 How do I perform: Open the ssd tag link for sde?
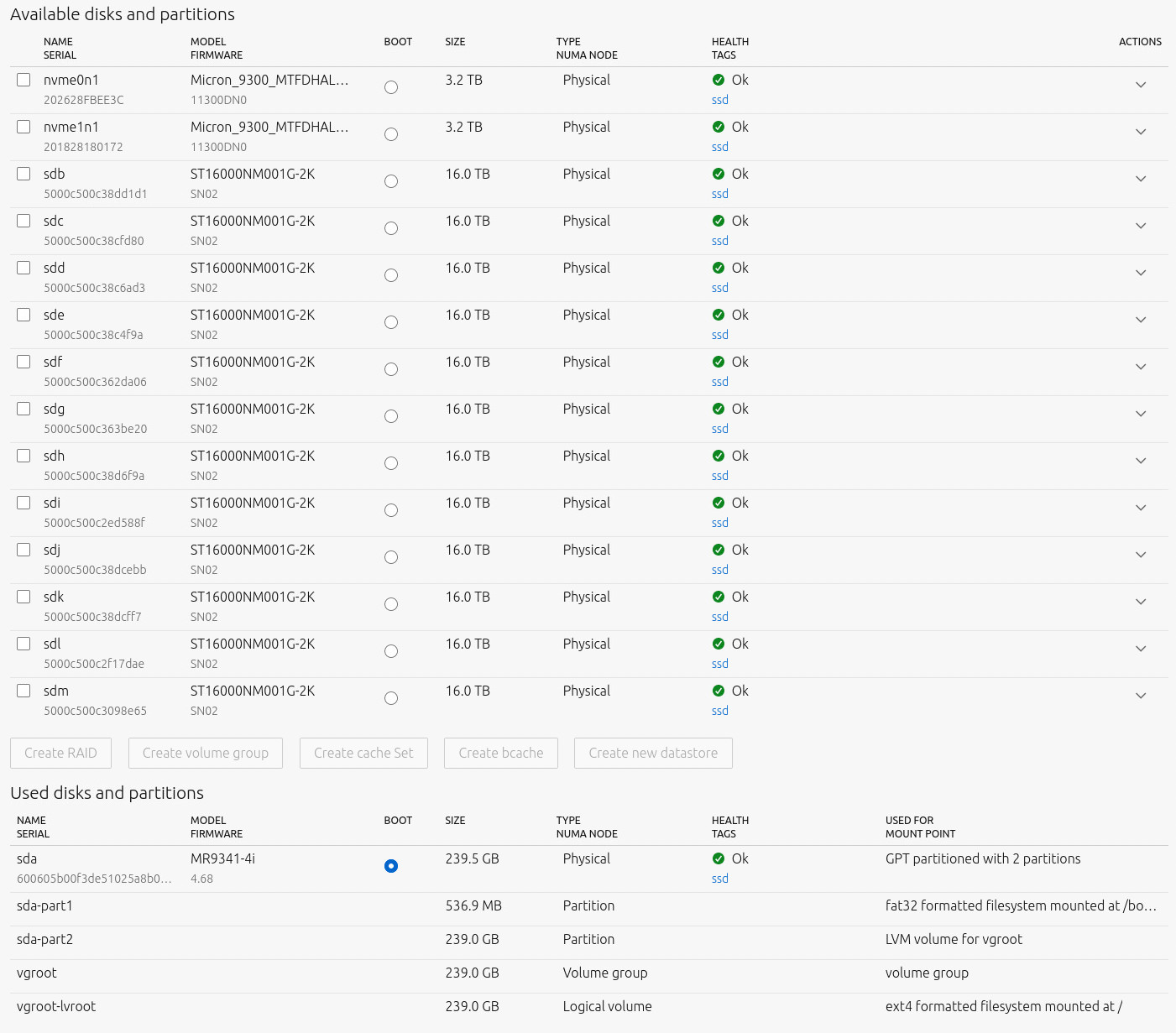pyautogui.click(x=719, y=335)
